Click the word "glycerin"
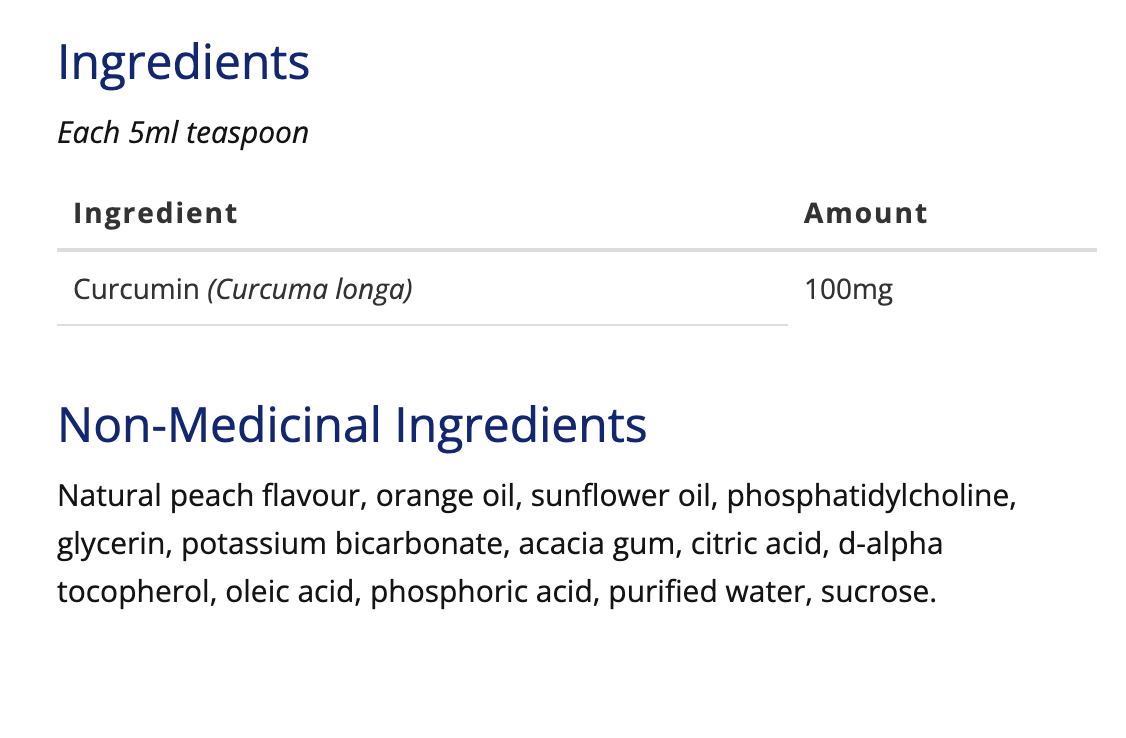 [x=111, y=544]
